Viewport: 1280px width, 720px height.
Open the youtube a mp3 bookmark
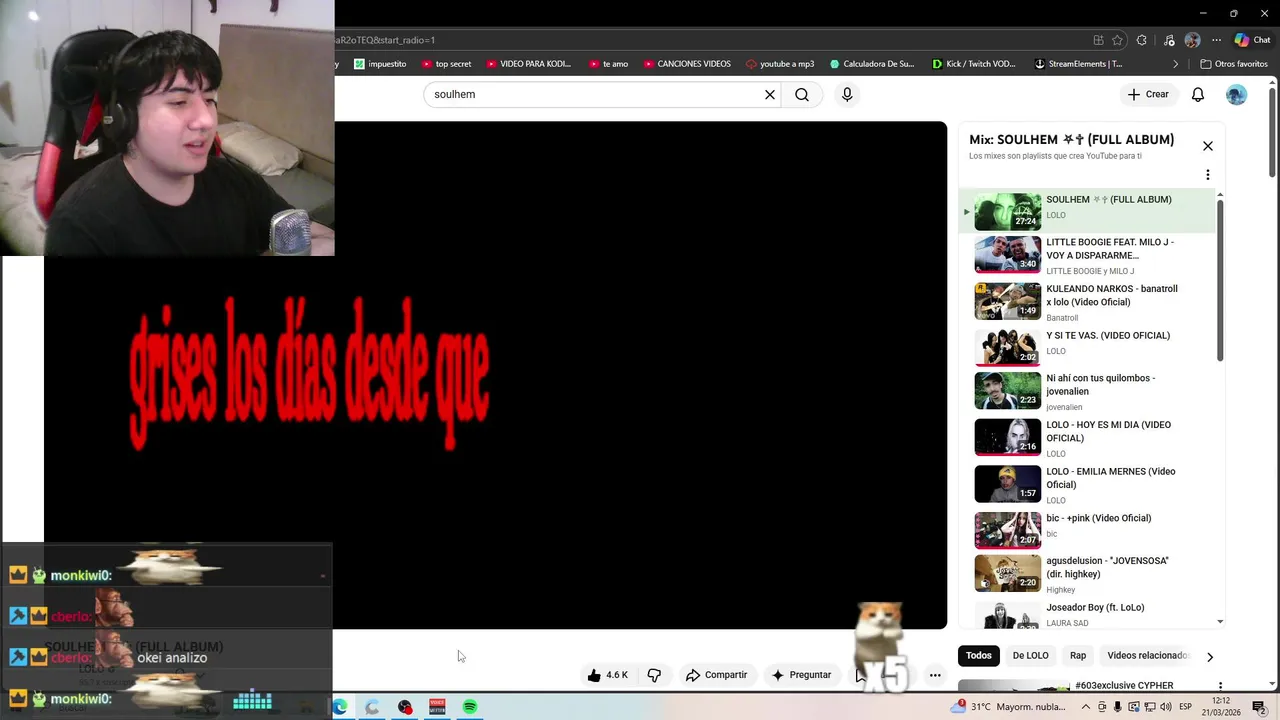coord(780,64)
